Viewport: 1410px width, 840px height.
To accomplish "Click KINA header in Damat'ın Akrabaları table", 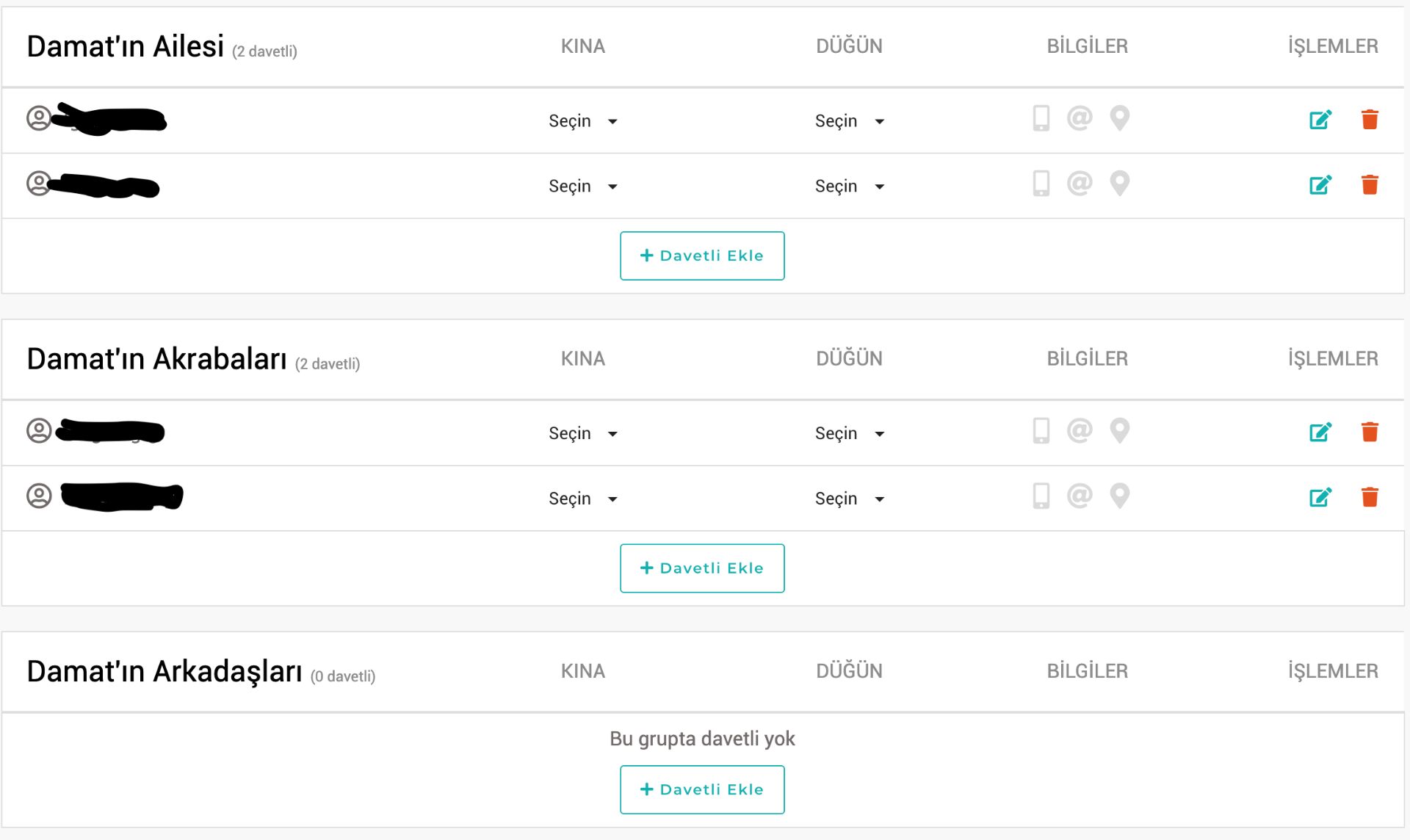I will [x=583, y=359].
